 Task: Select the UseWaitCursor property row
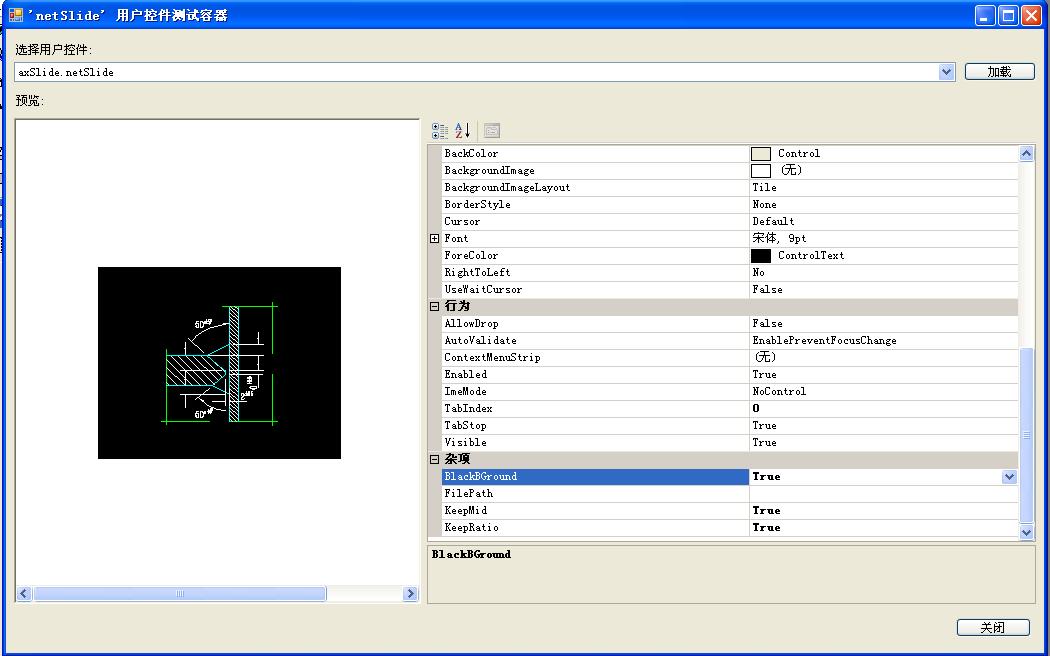(x=729, y=289)
